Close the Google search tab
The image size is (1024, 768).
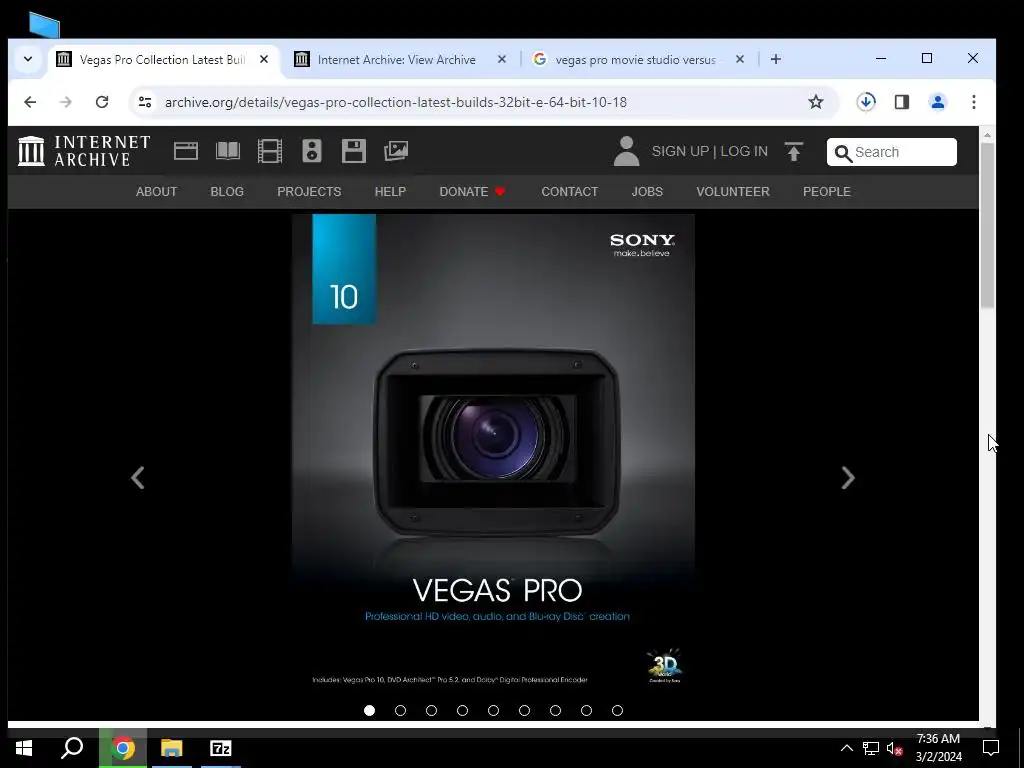tap(740, 59)
